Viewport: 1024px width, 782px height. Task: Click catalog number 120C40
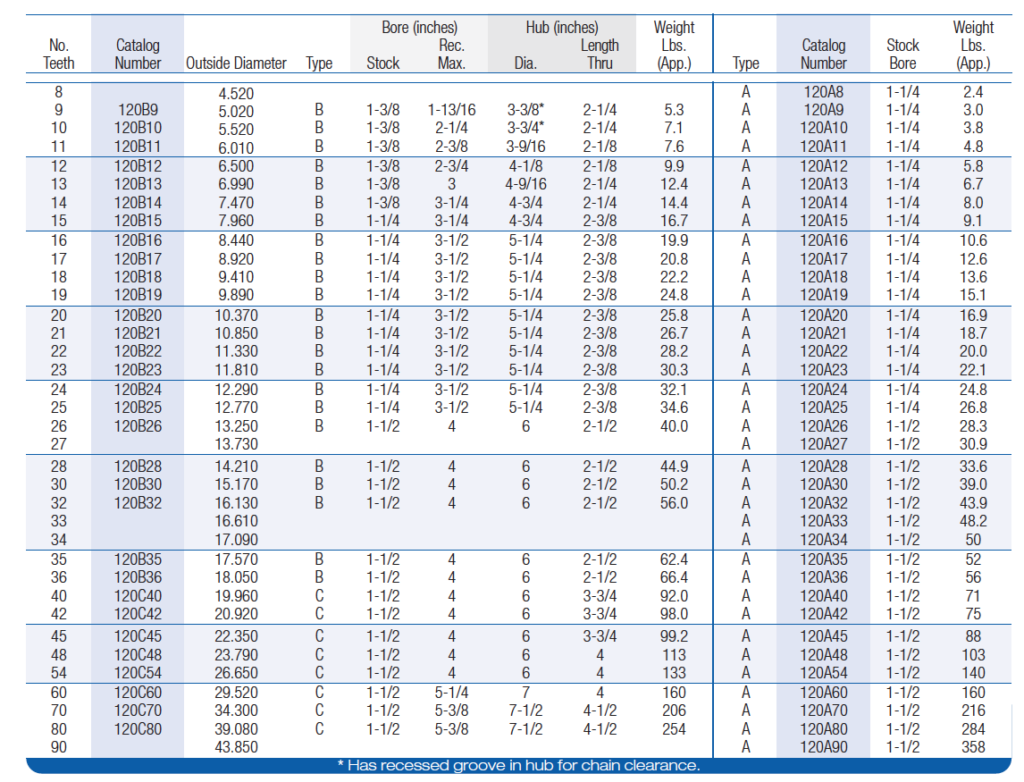click(x=138, y=596)
